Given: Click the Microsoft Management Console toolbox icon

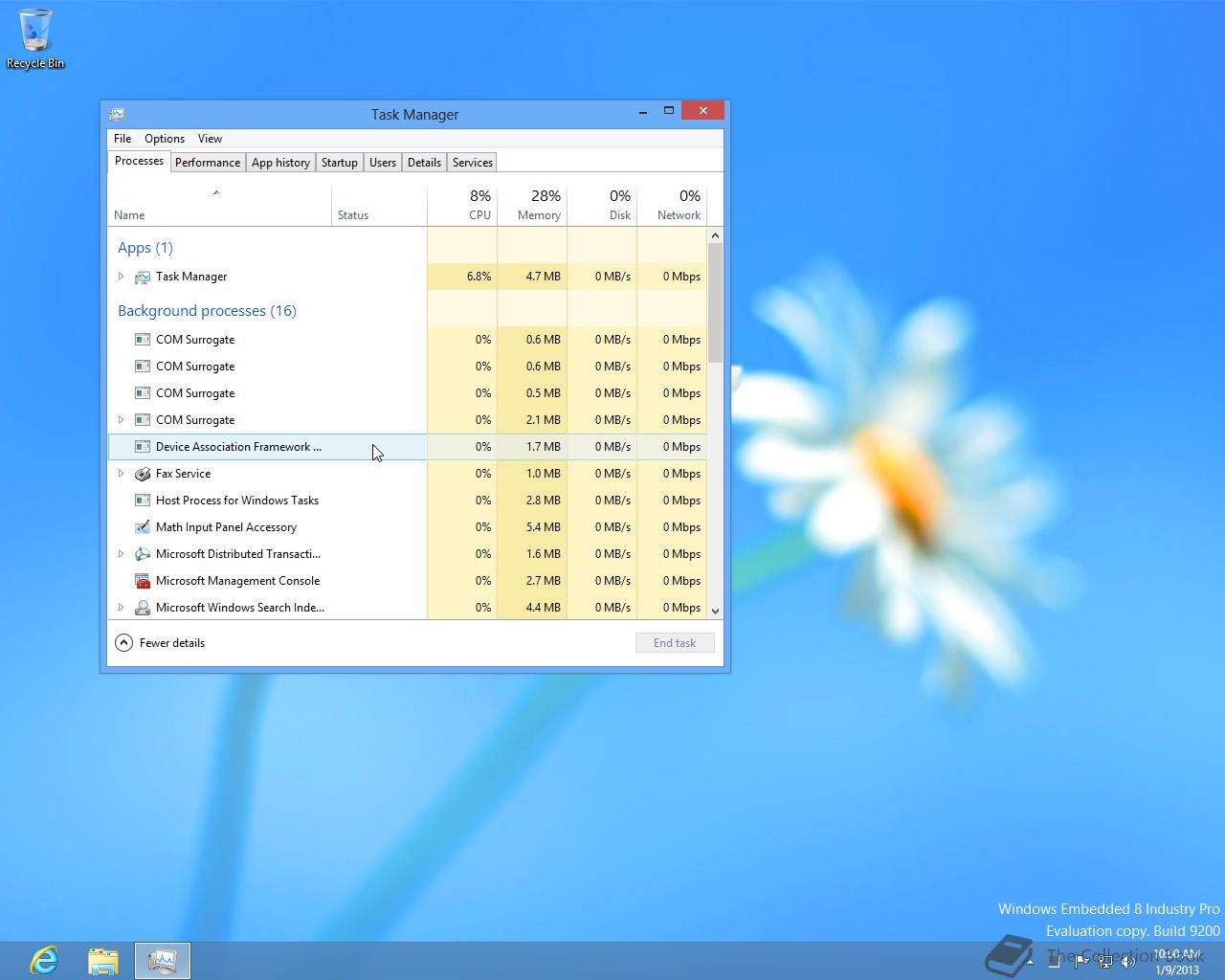Looking at the screenshot, I should (x=143, y=581).
